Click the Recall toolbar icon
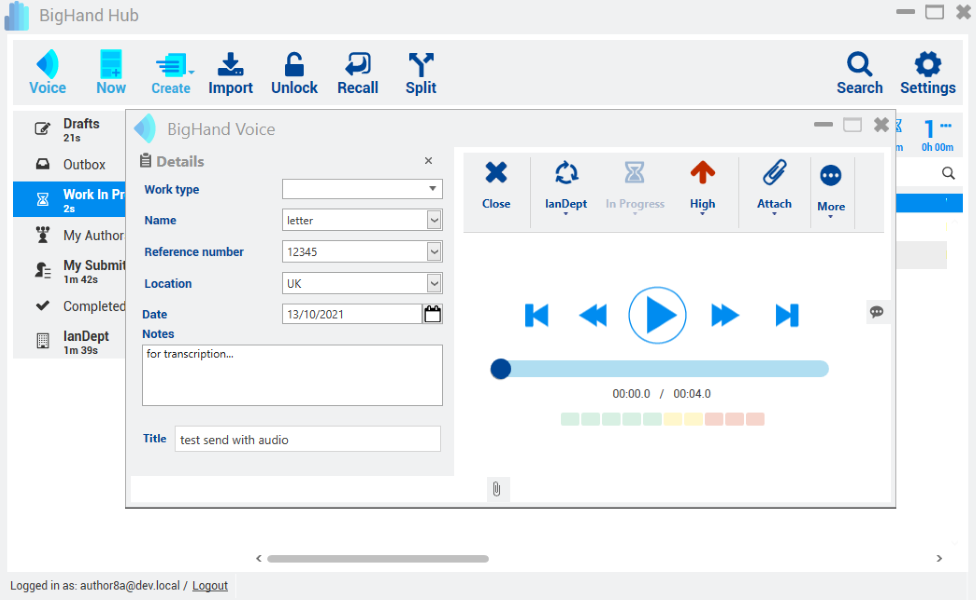 click(x=358, y=73)
